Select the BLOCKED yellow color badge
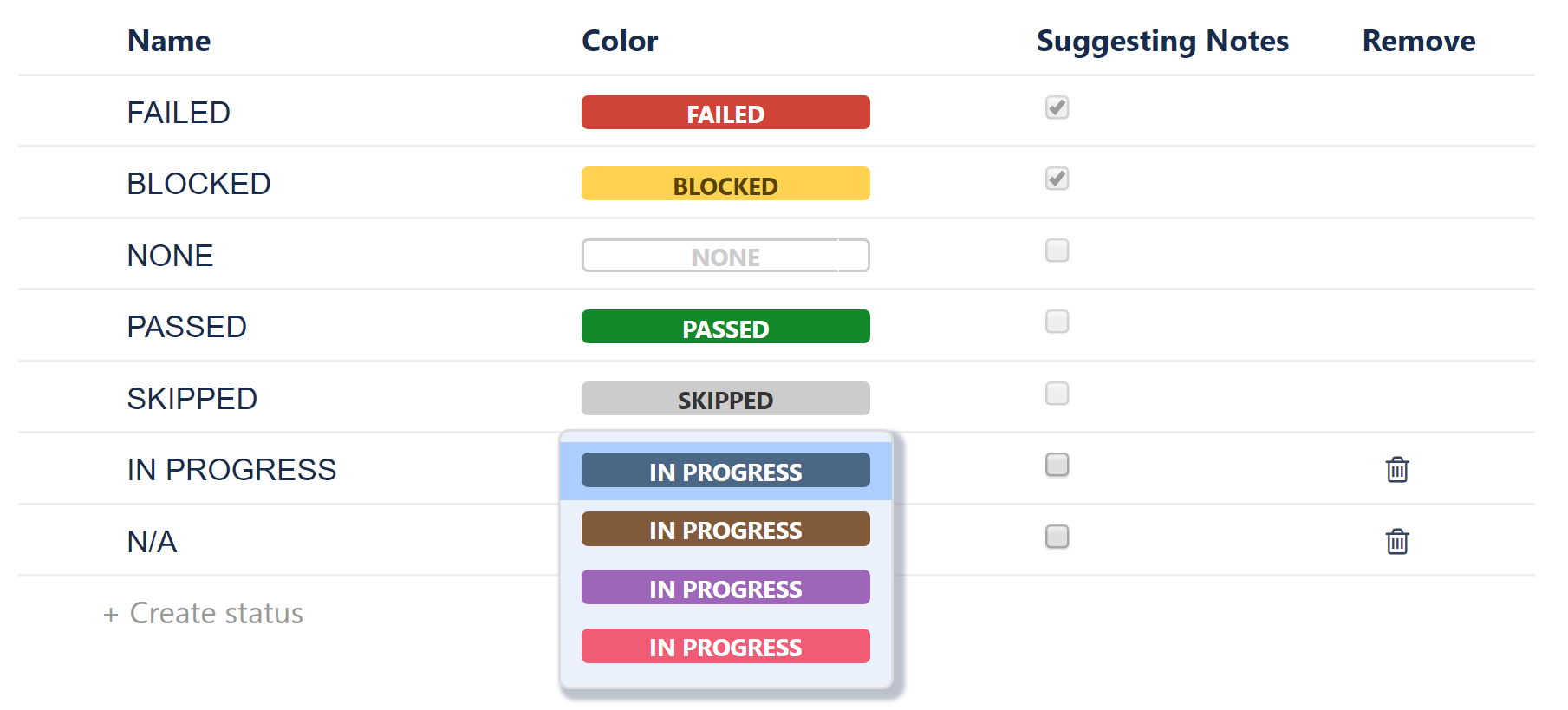Screen dimensions: 1568x710 [x=725, y=184]
